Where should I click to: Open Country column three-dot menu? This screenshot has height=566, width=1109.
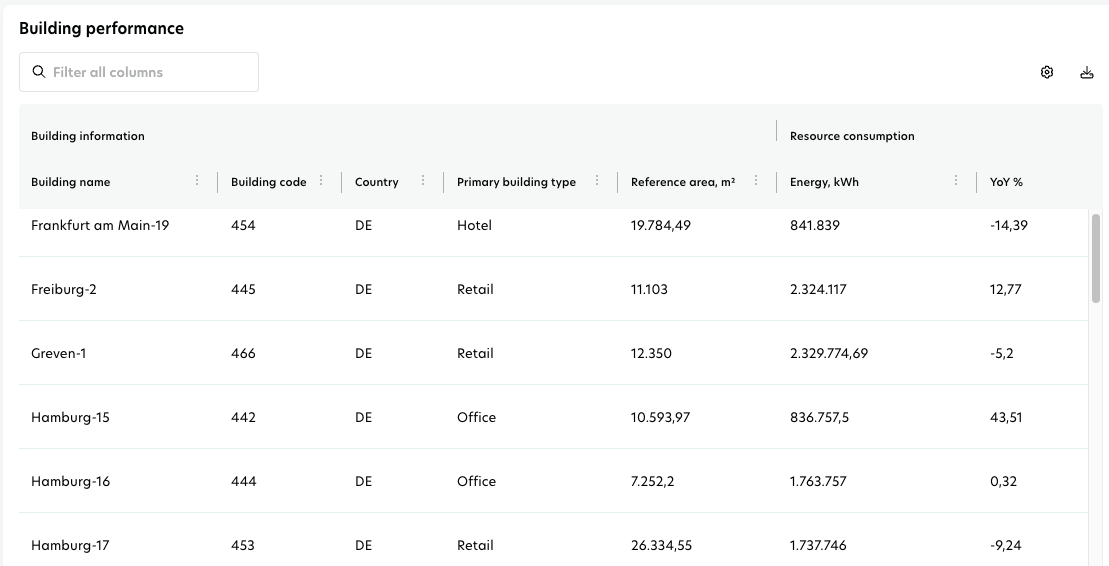point(423,181)
